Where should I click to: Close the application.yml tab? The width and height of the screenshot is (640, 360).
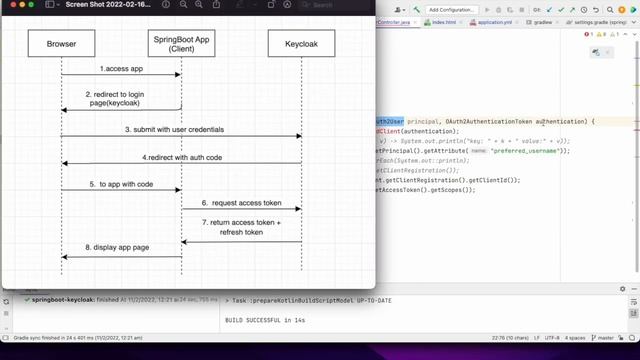tap(517, 22)
